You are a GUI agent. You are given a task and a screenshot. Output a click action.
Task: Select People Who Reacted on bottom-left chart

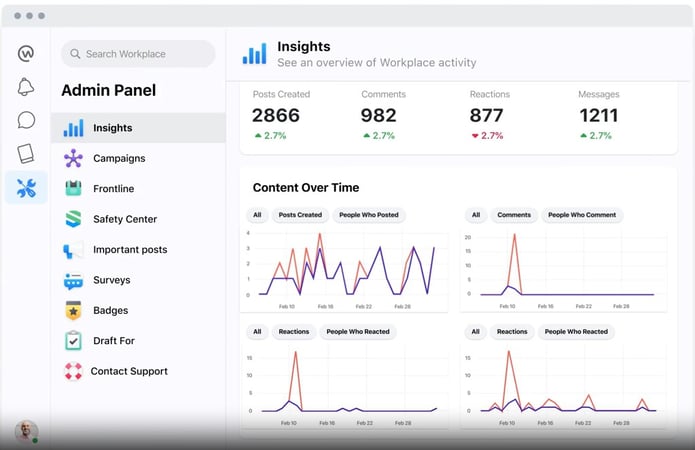(358, 332)
